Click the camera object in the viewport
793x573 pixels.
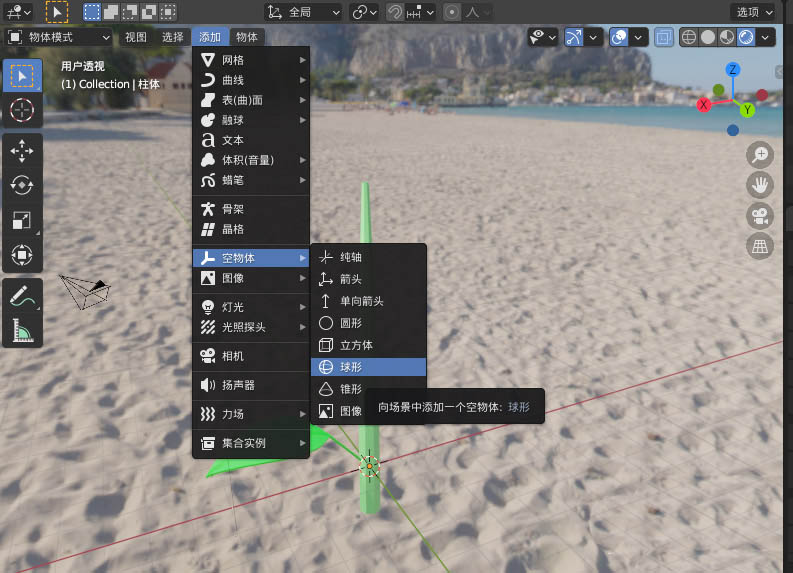[x=84, y=291]
